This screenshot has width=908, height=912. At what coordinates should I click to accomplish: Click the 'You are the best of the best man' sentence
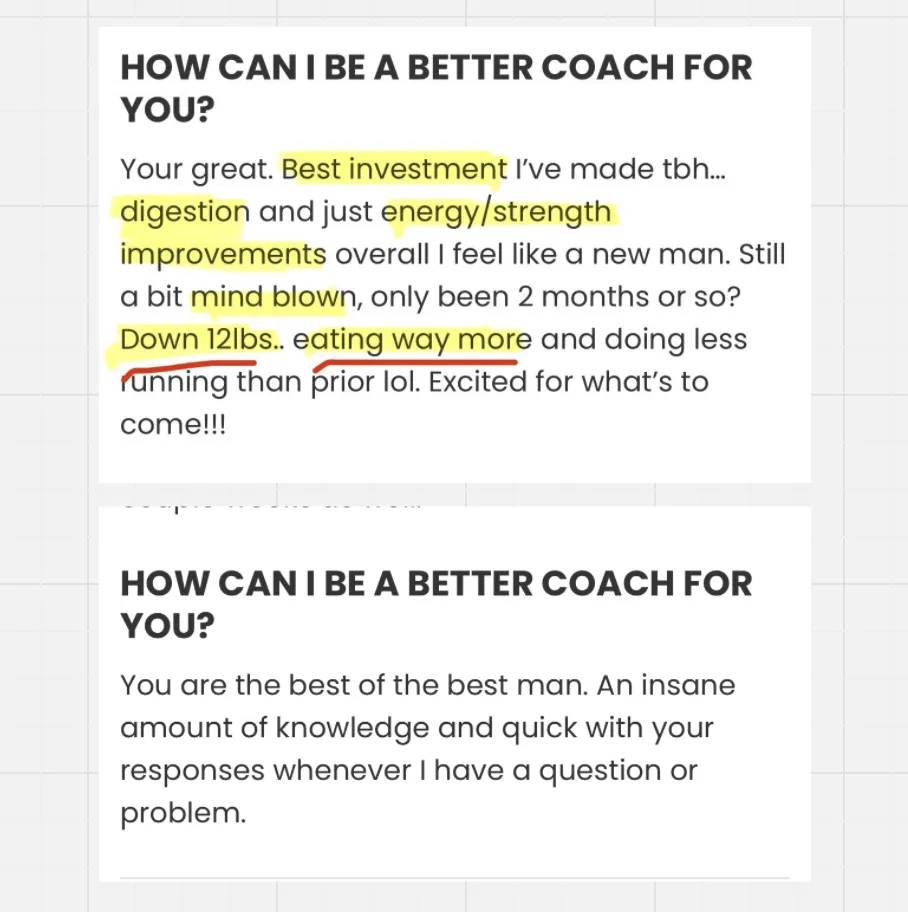[x=354, y=685]
